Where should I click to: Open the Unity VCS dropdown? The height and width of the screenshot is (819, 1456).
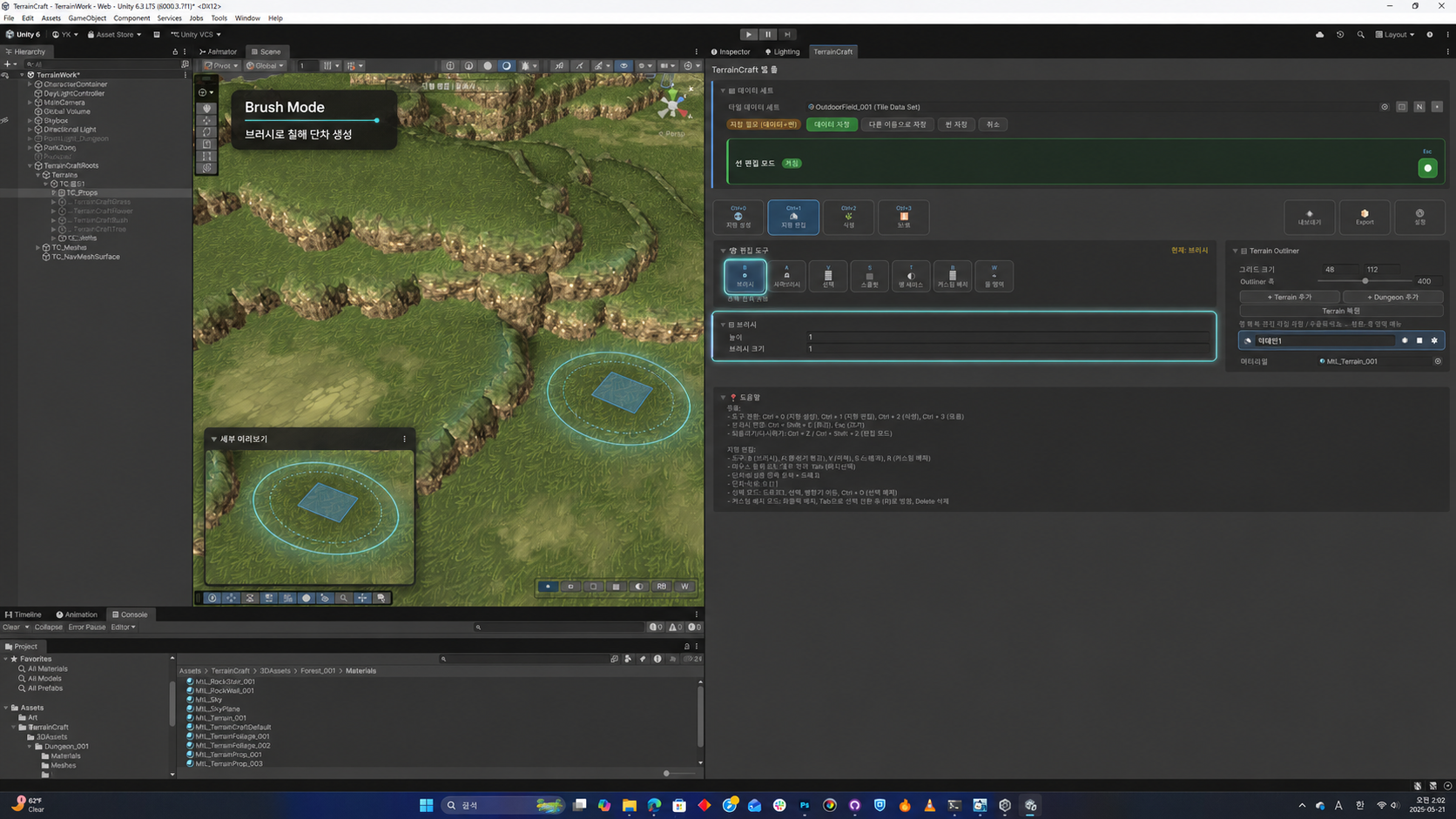tap(196, 35)
